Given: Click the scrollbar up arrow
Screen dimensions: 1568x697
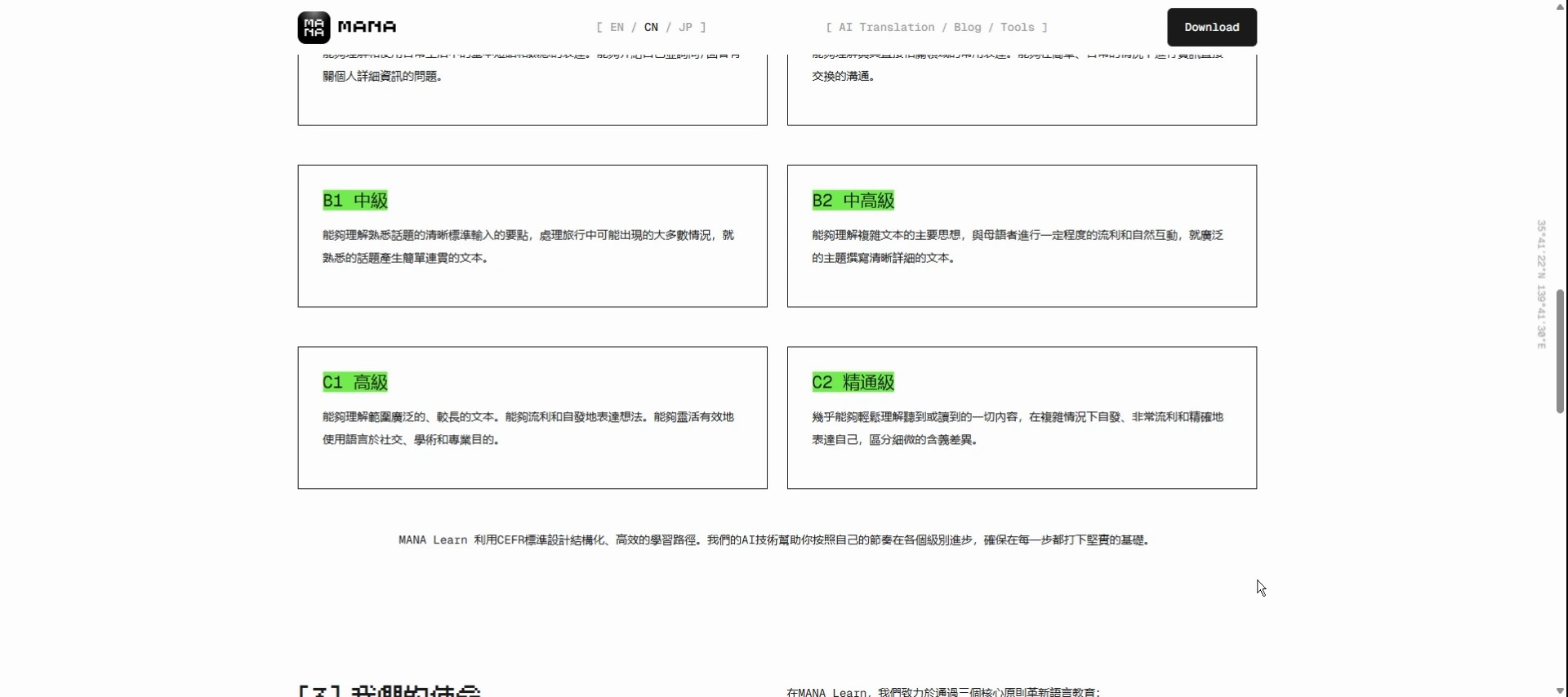Looking at the screenshot, I should pos(1560,7).
